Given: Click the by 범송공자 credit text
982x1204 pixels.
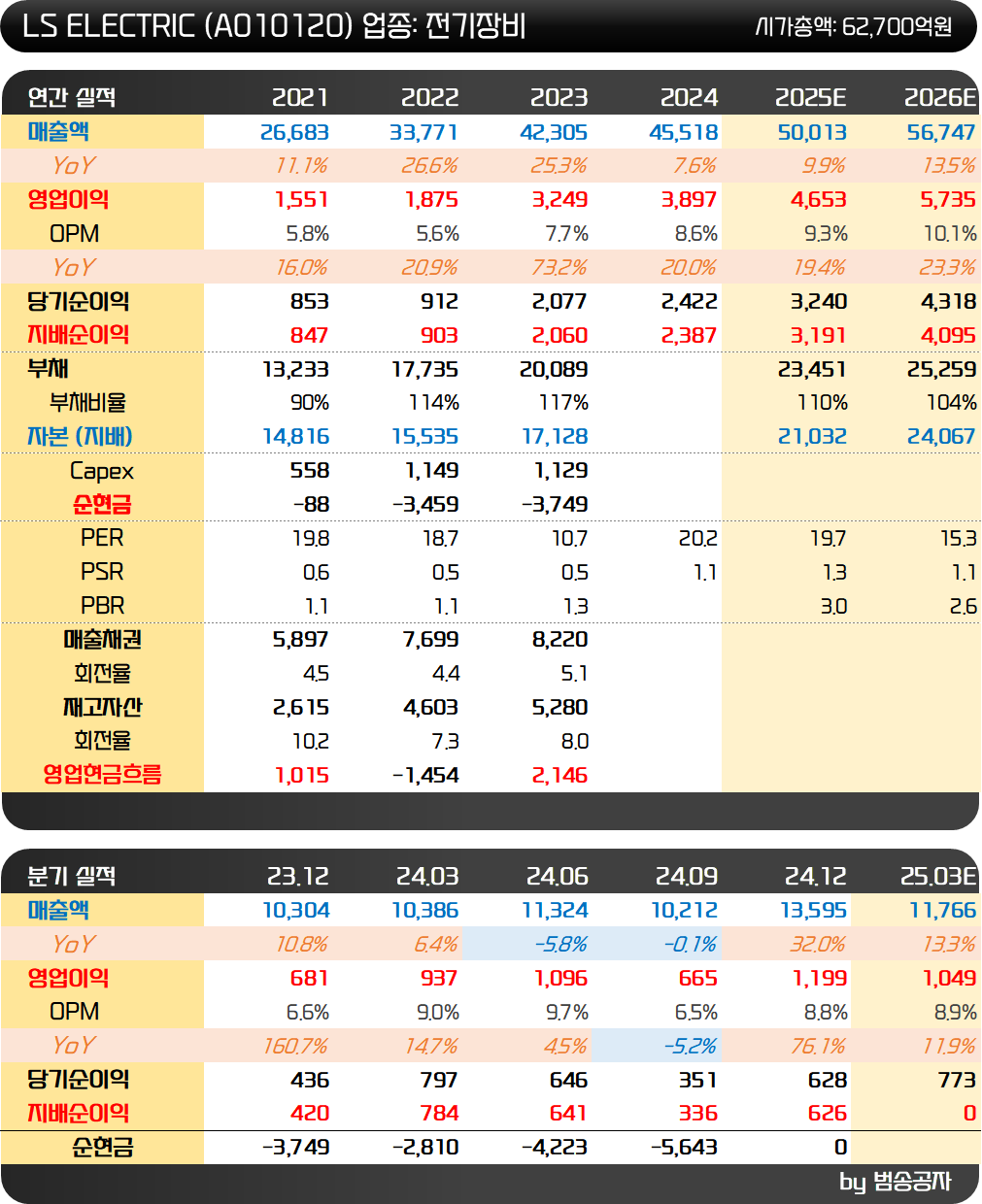Looking at the screenshot, I should [x=895, y=1182].
